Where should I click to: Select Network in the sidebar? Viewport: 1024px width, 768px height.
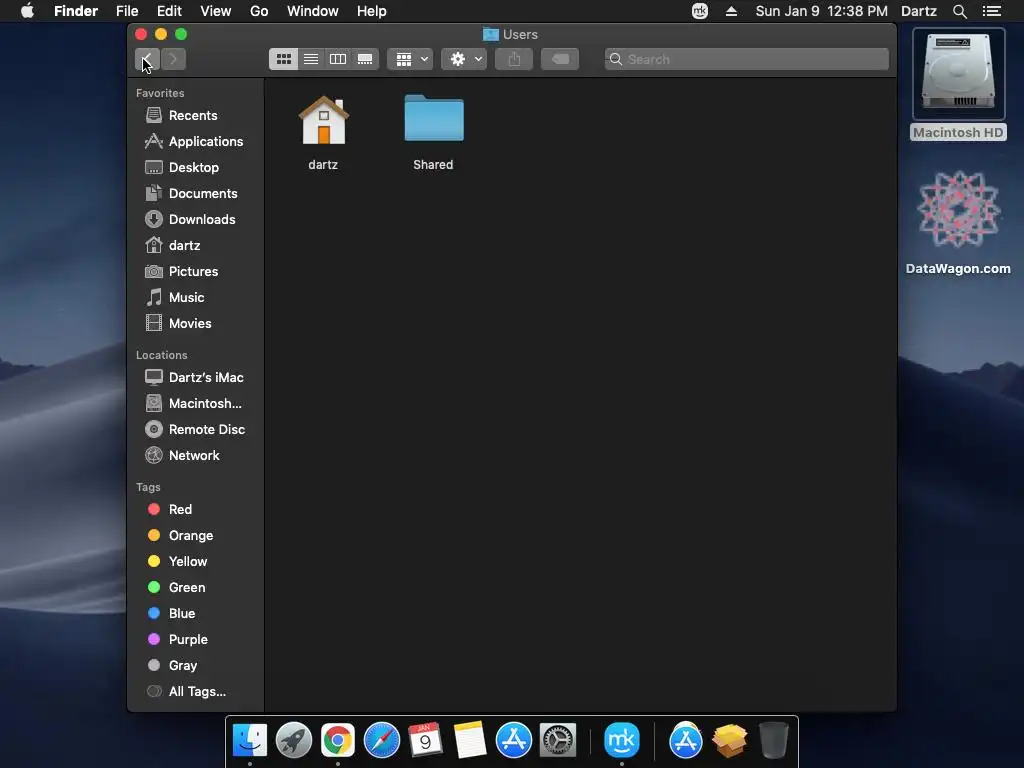(196, 456)
